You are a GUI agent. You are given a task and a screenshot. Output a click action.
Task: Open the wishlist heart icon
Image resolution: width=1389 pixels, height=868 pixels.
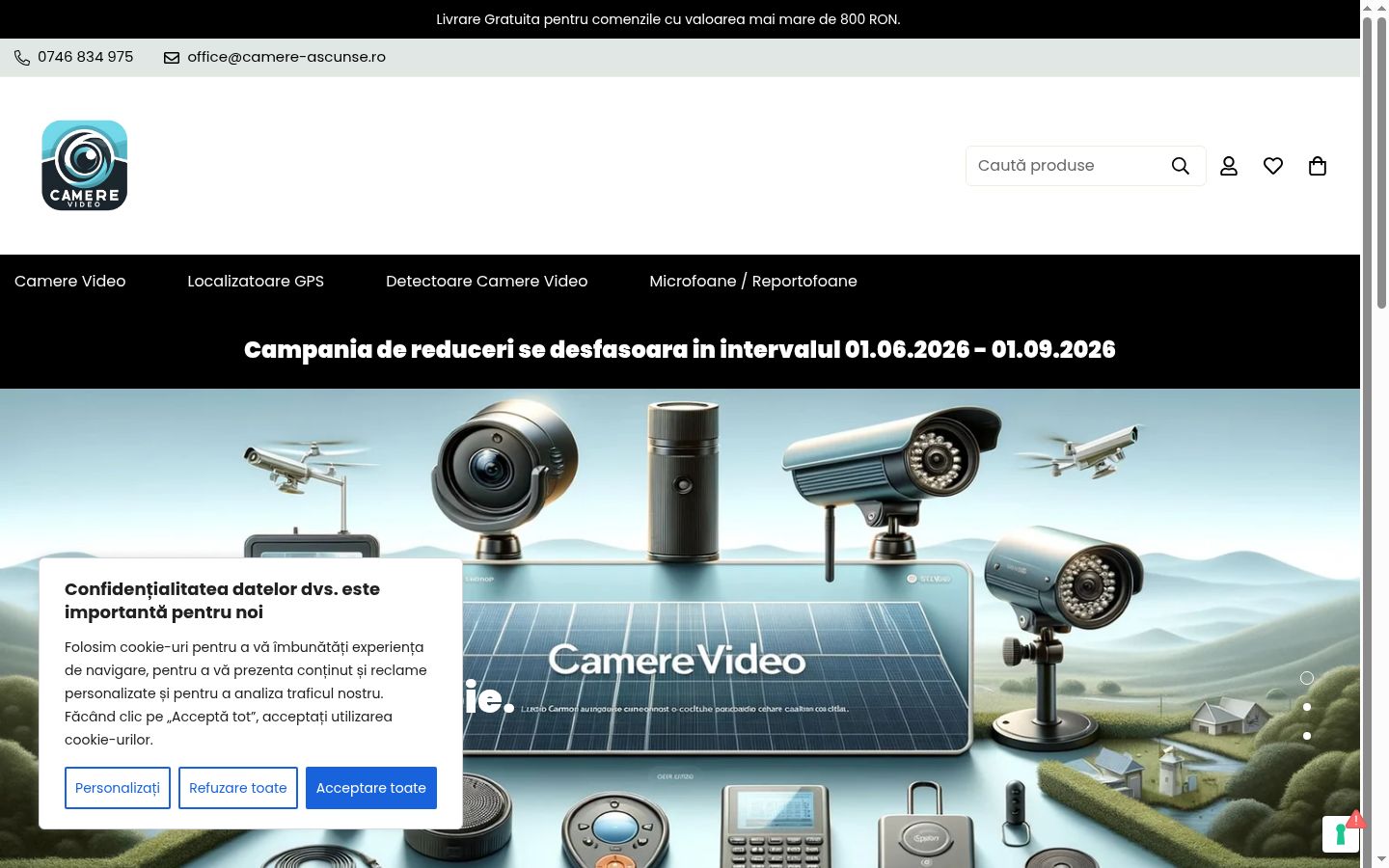[1273, 166]
